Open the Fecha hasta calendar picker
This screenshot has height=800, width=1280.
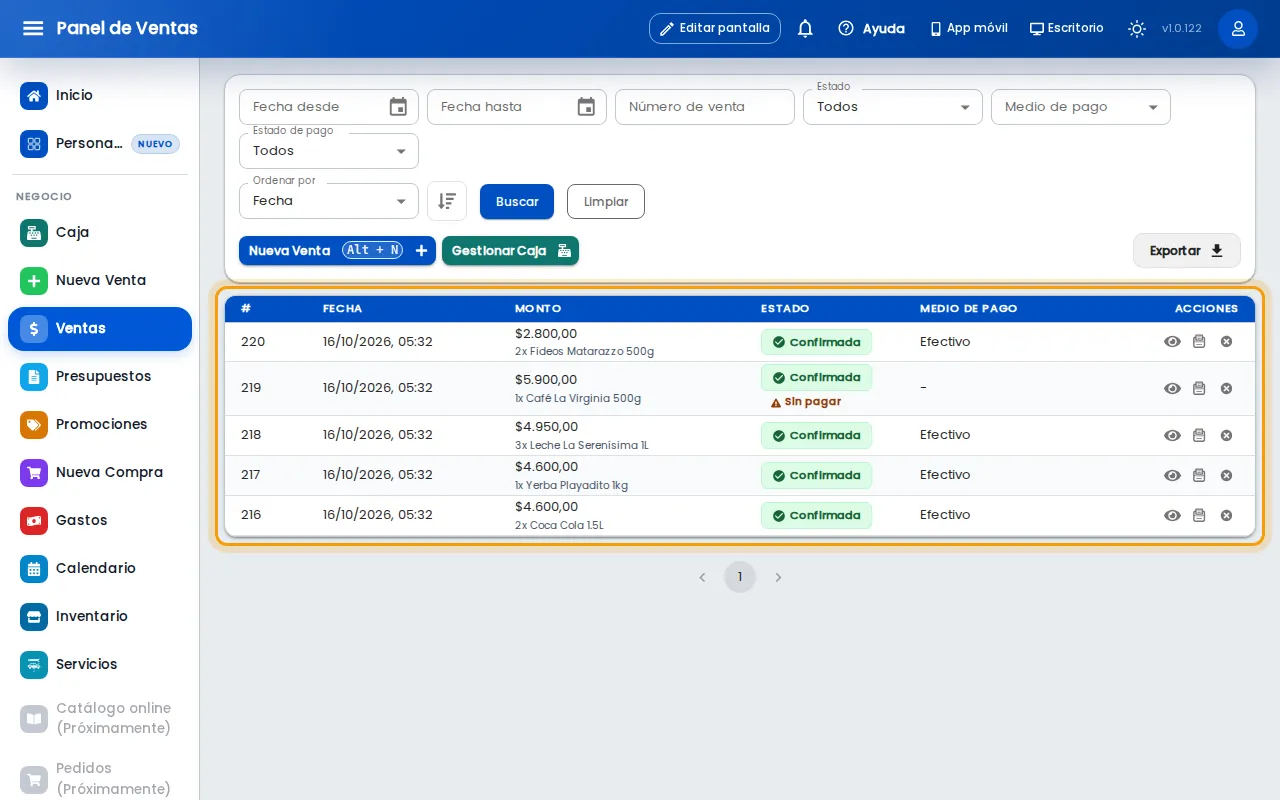[586, 107]
